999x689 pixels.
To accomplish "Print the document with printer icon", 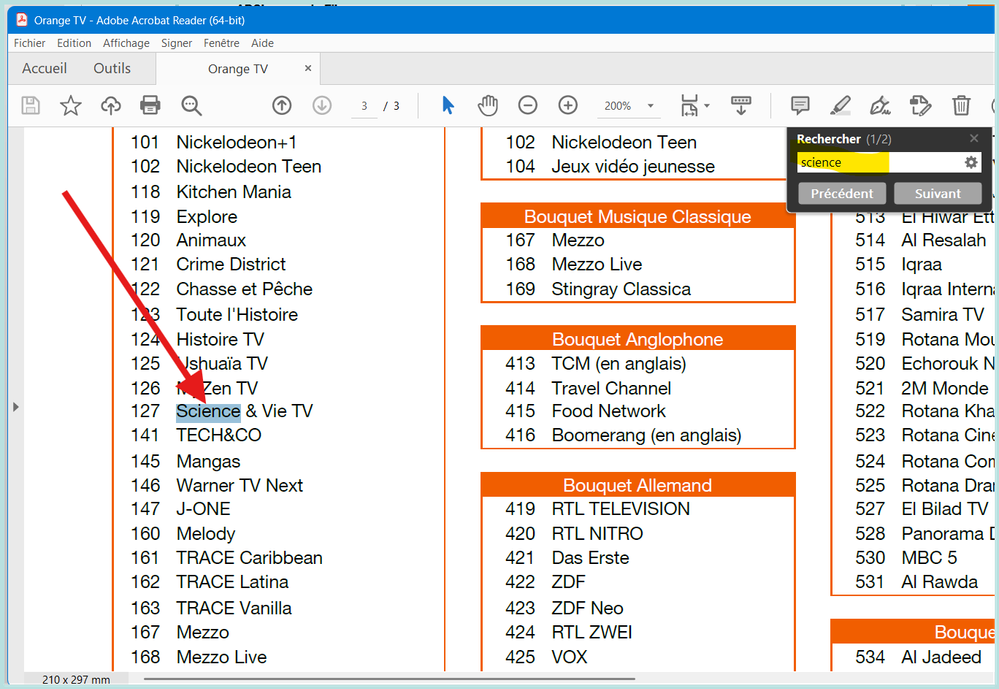I will click(x=150, y=105).
